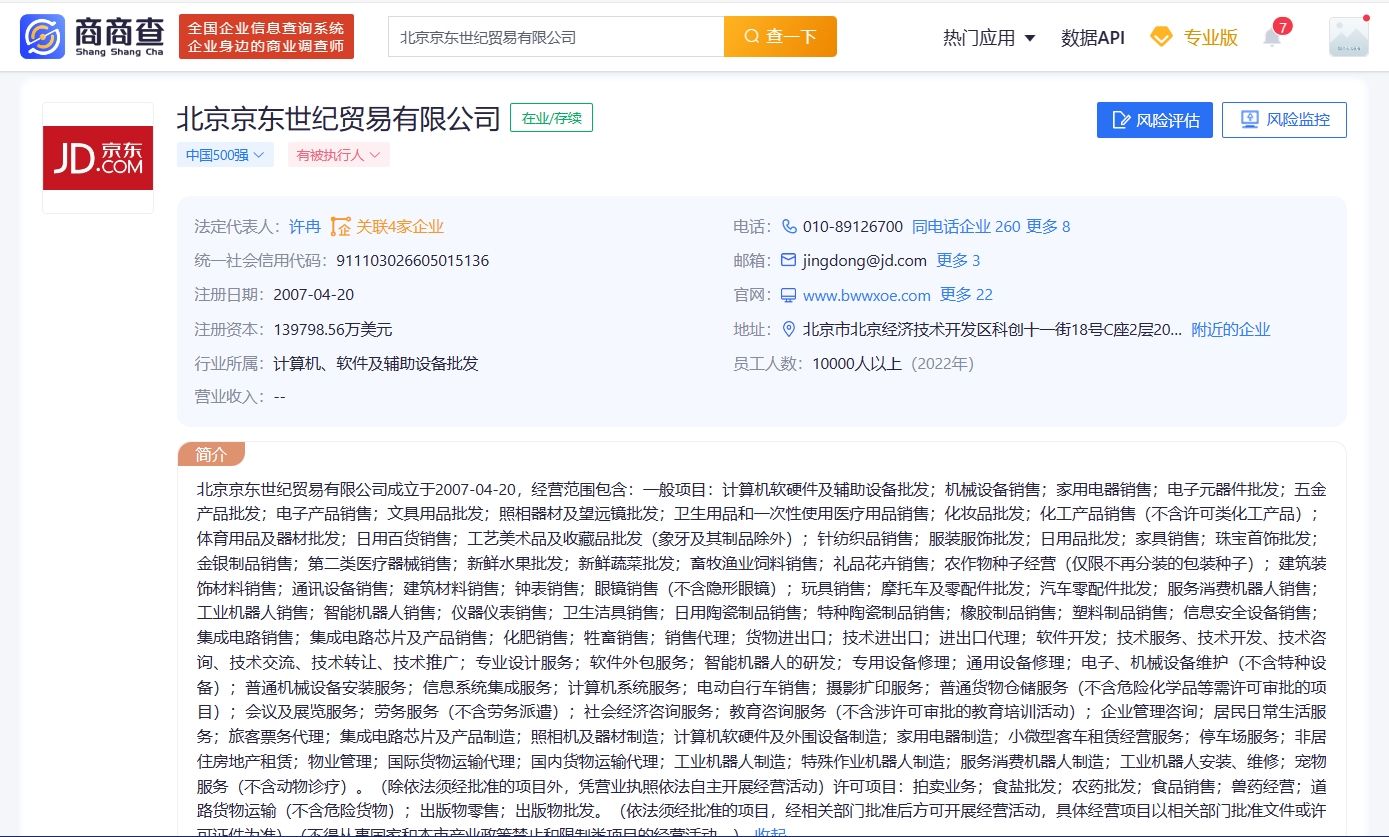Click the 简介 section tab label
This screenshot has width=1389, height=837.
(x=211, y=454)
